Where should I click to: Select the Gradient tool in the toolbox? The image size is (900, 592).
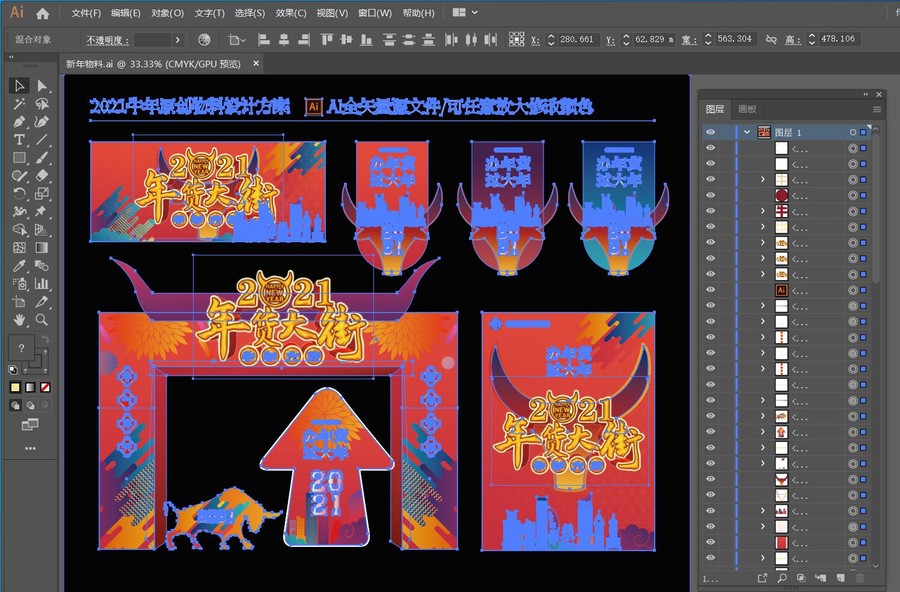click(x=41, y=247)
